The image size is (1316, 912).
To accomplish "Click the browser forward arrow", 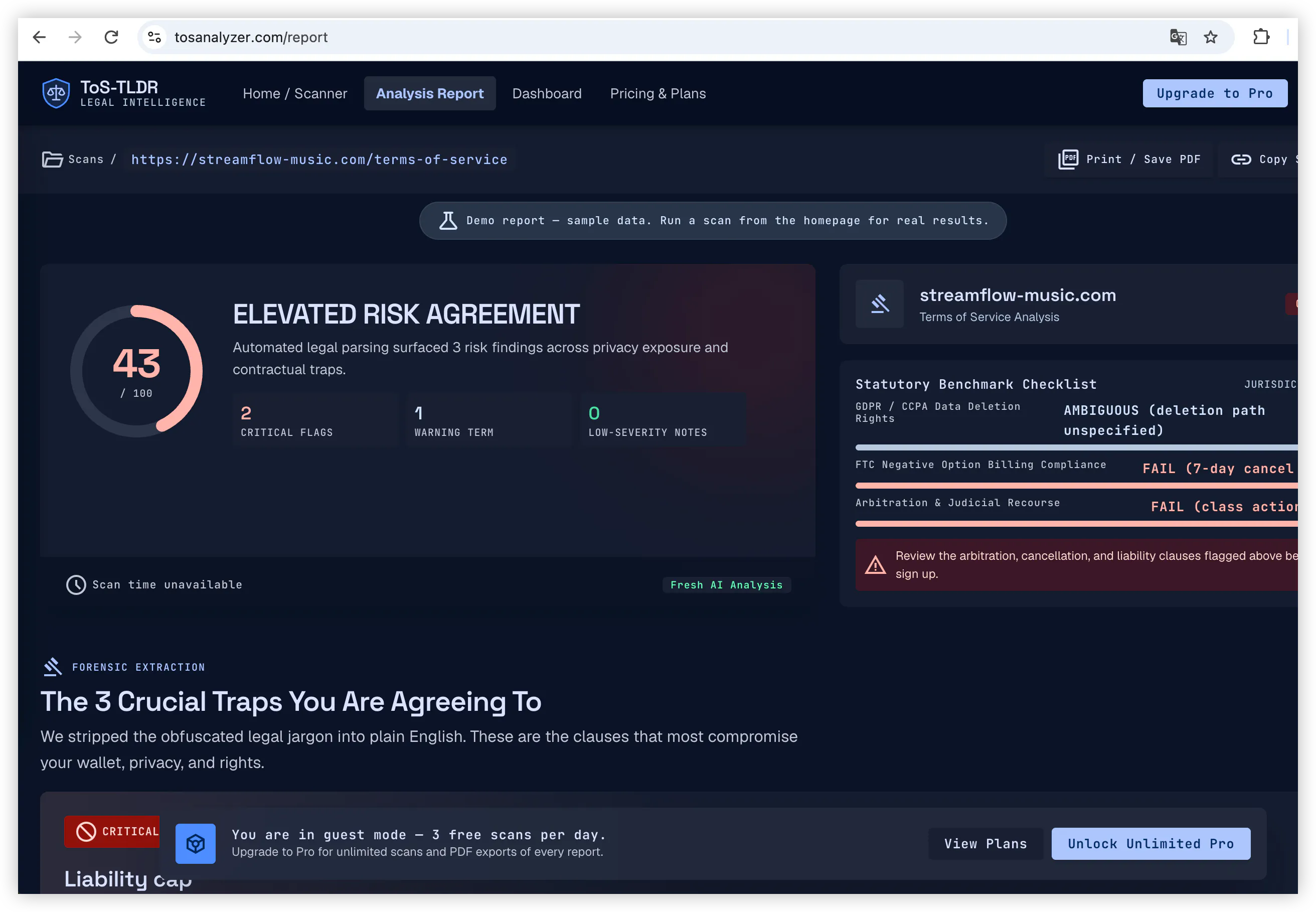I will [x=75, y=37].
